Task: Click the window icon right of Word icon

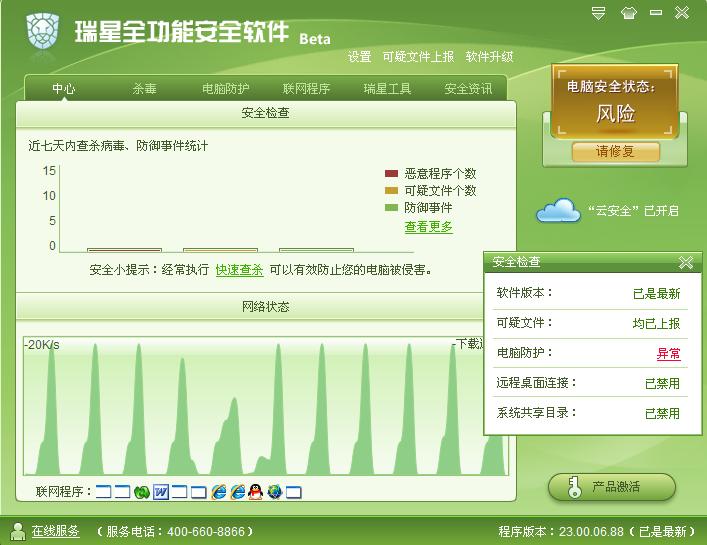Action: pos(179,492)
